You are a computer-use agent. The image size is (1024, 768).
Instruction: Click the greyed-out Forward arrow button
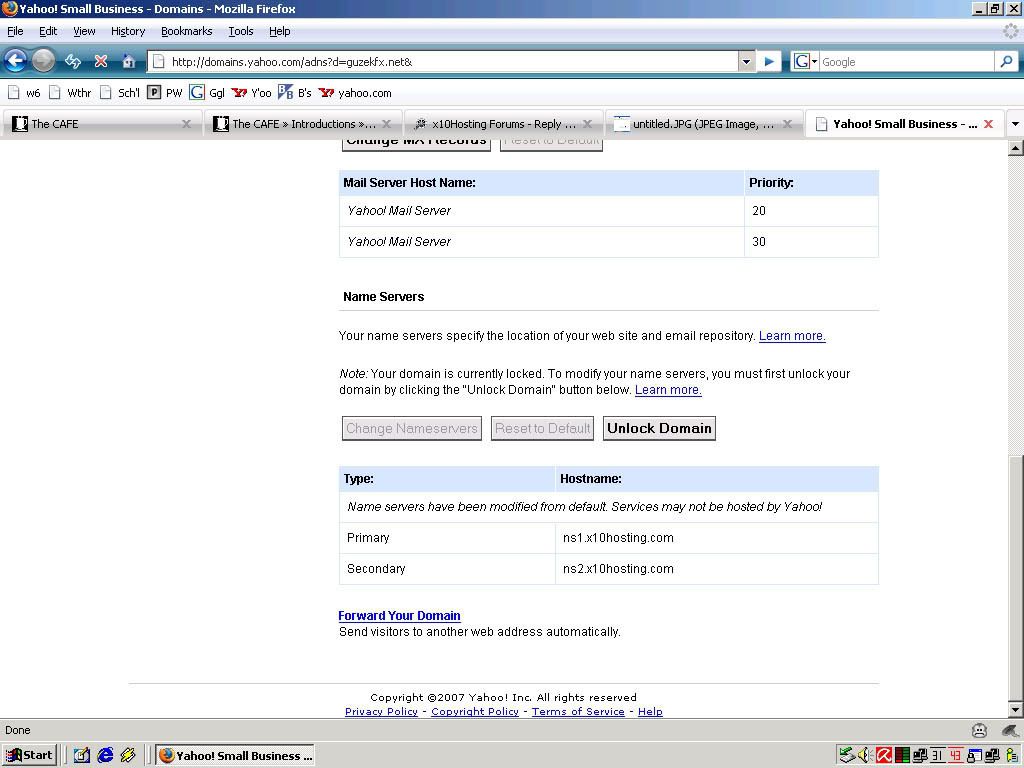[44, 61]
